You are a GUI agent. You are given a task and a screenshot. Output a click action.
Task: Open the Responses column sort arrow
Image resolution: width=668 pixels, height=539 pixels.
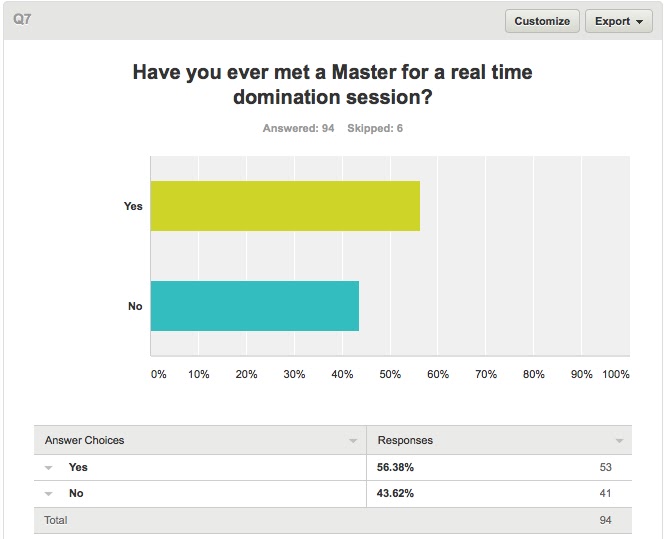[619, 441]
